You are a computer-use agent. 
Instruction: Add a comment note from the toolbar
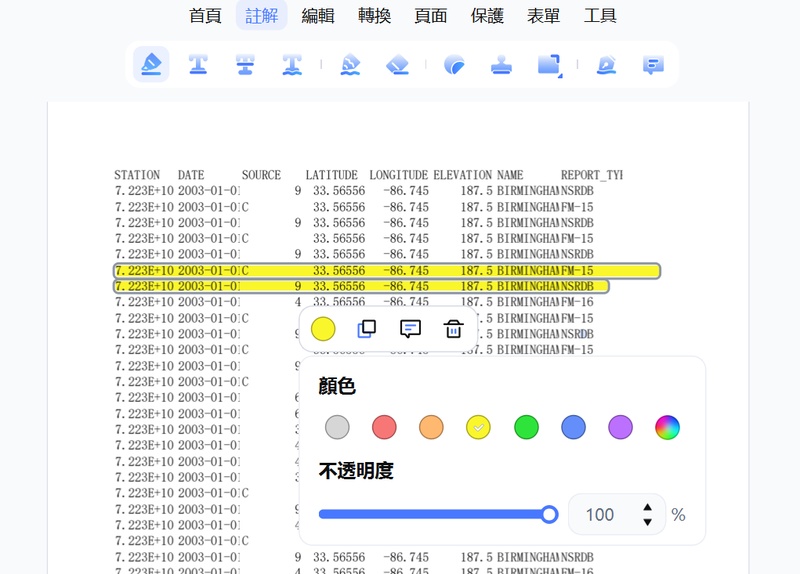[653, 65]
